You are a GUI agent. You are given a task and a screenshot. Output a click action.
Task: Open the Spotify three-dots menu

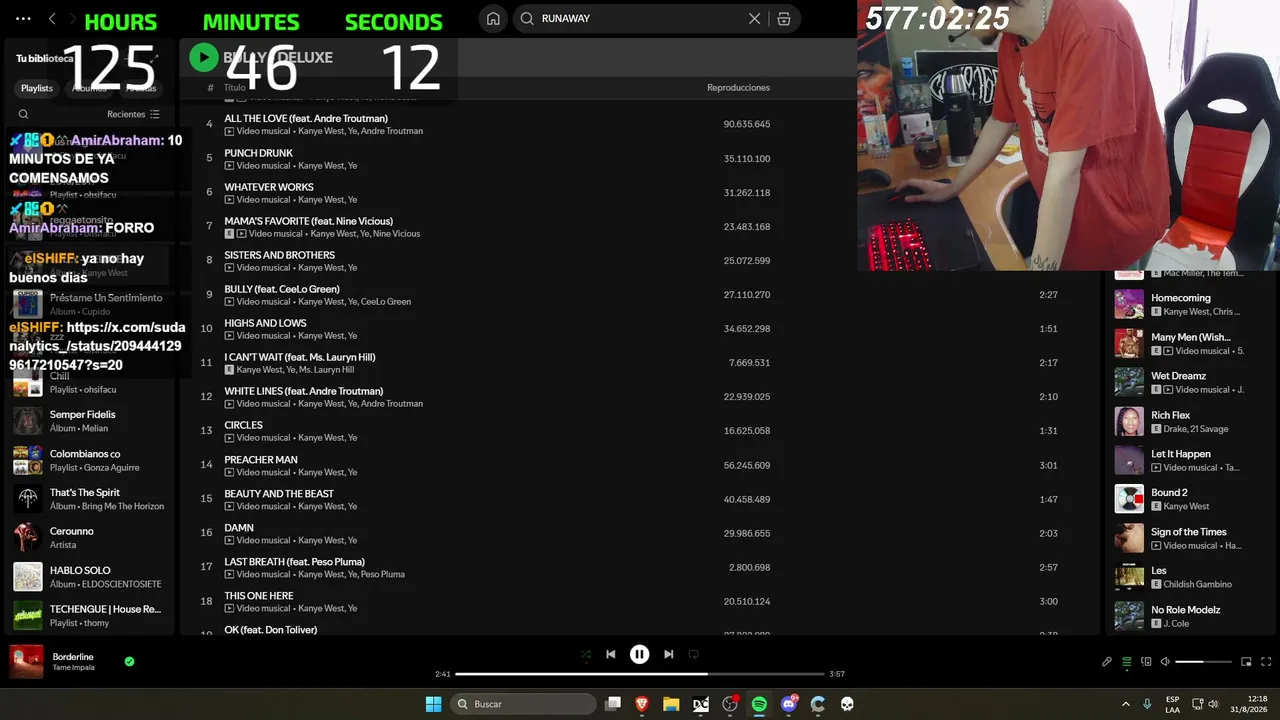click(x=23, y=19)
